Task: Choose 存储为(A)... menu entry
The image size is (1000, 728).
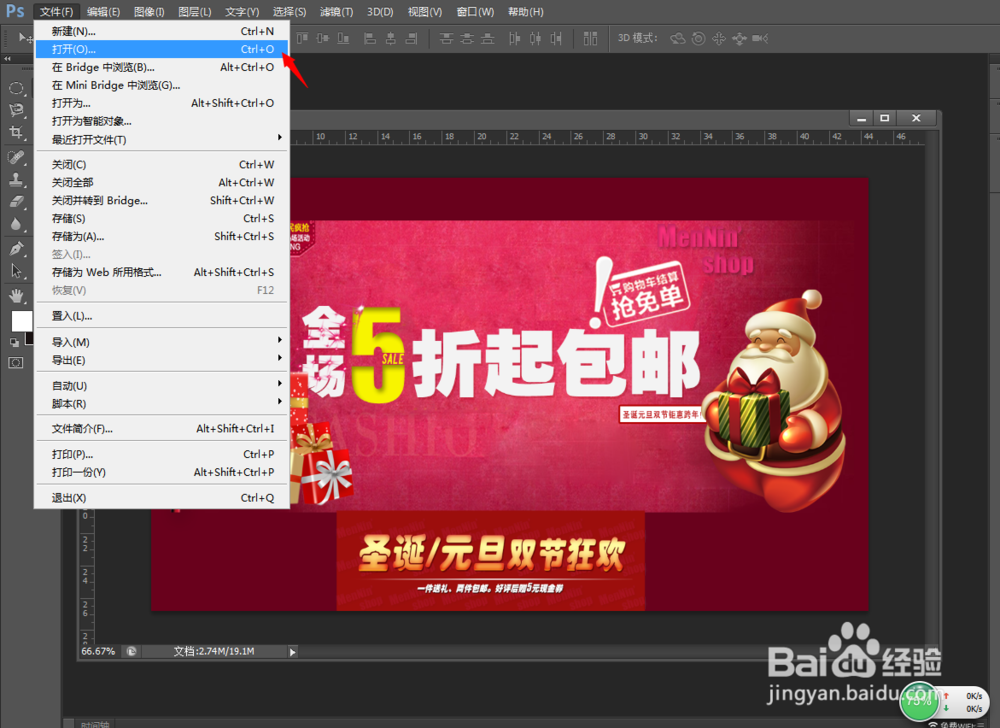Action: click(x=162, y=236)
